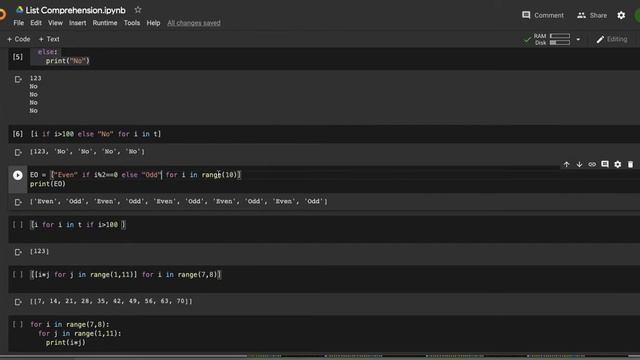Star the List Comprehension notebook
This screenshot has height=360, width=640.
(x=138, y=10)
